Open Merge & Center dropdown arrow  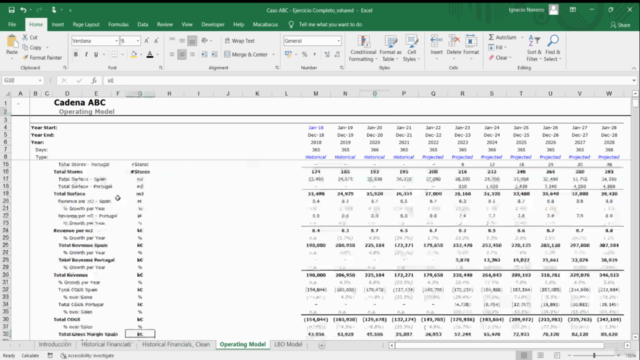pos(273,54)
